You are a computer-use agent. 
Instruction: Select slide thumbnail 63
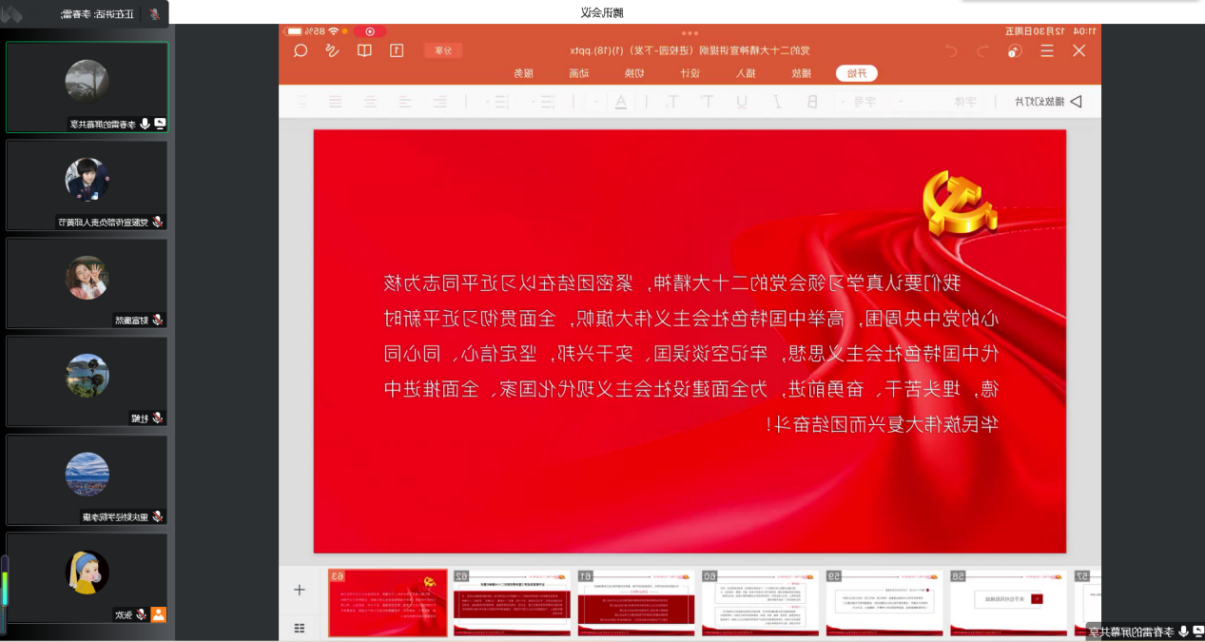(388, 603)
